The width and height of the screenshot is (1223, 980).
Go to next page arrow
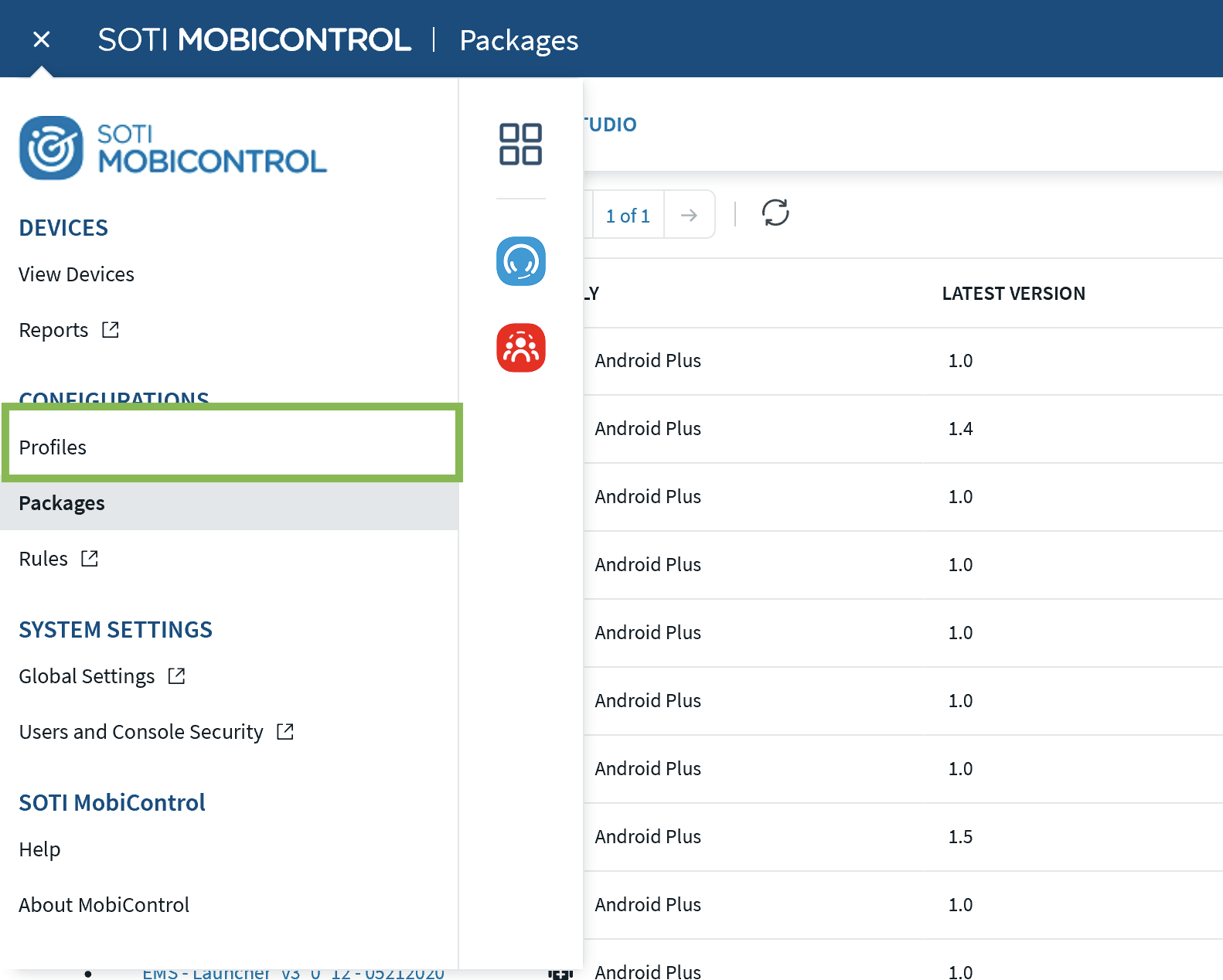point(689,215)
